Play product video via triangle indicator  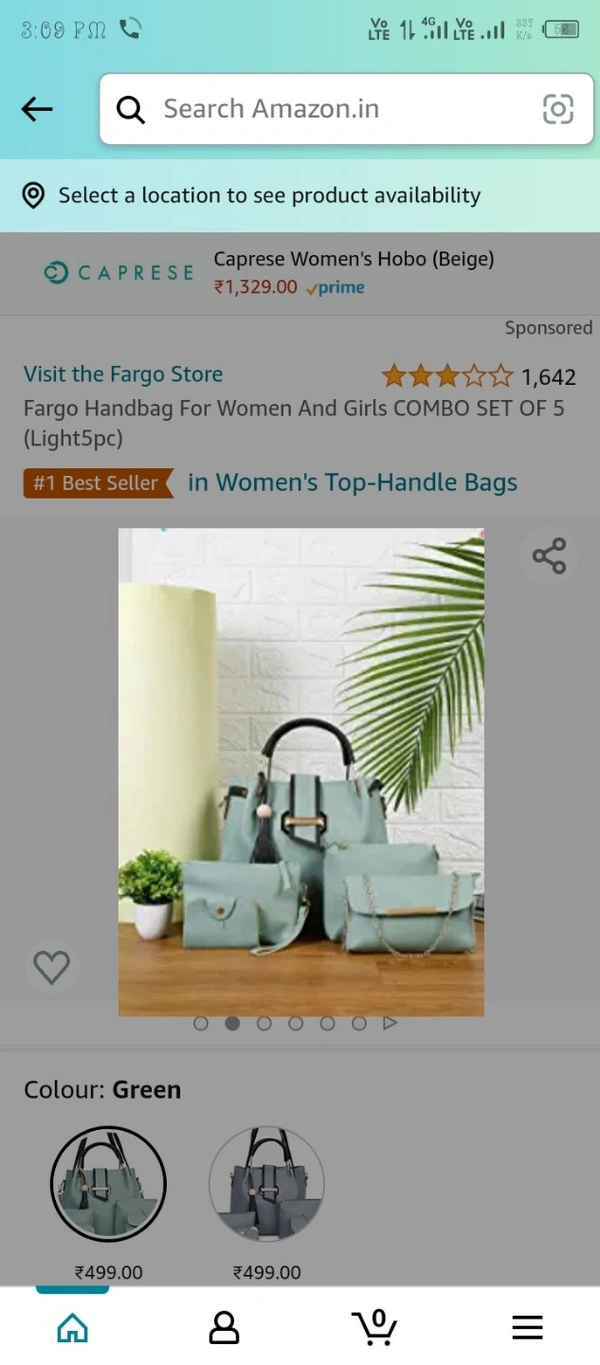[x=391, y=1023]
